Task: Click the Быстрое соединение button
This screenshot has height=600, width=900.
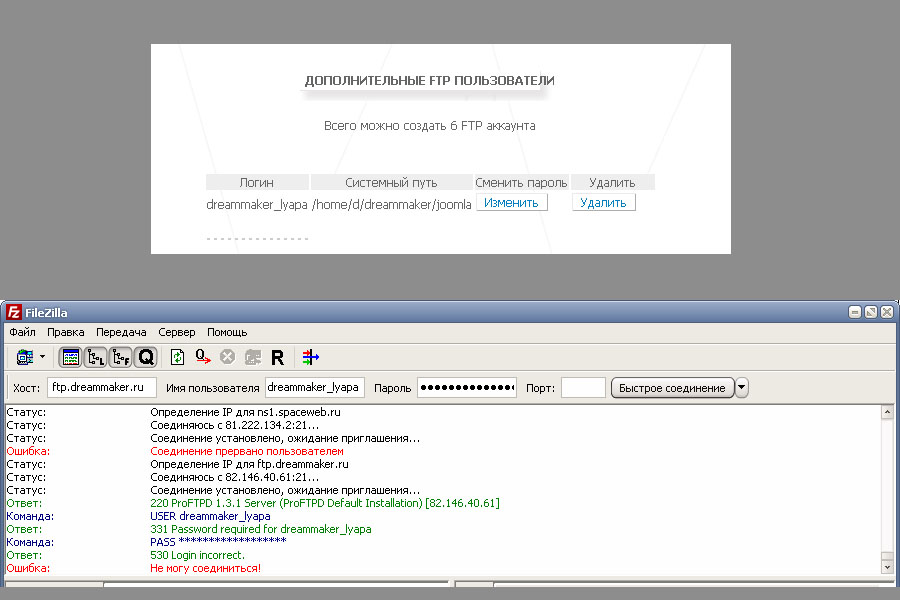Action: (x=672, y=388)
